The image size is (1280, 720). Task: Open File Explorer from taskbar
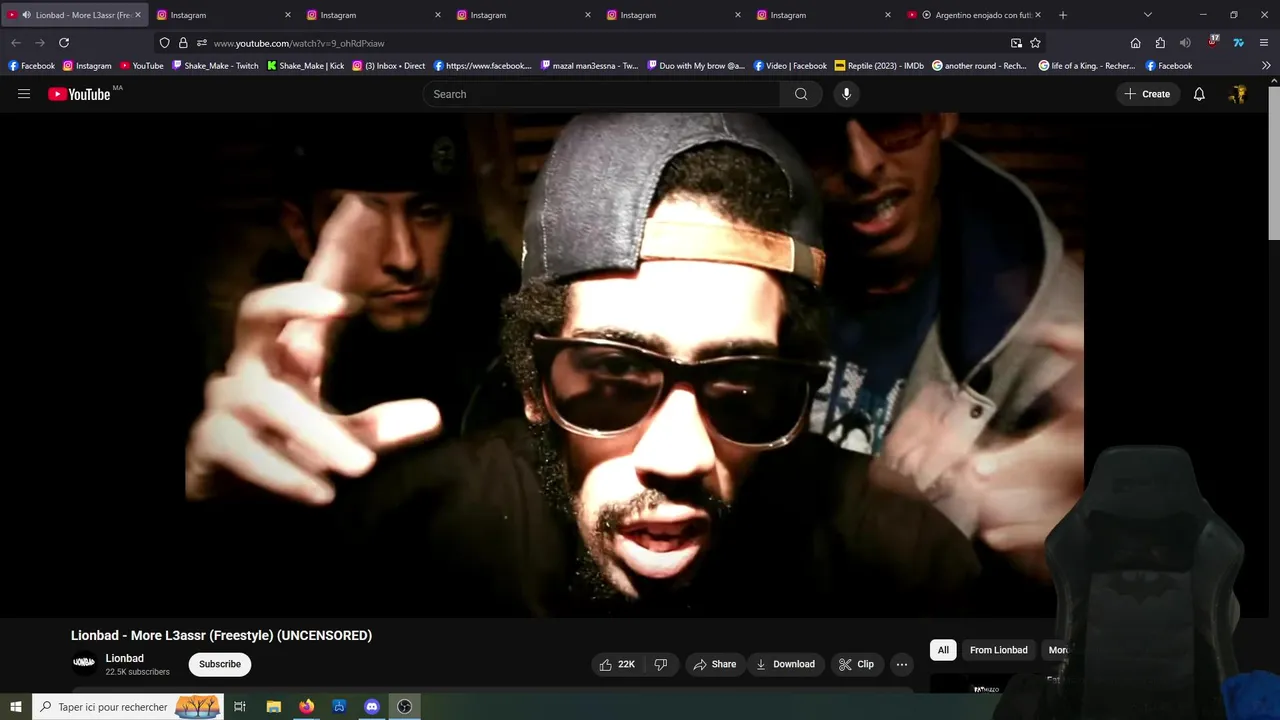(x=273, y=707)
